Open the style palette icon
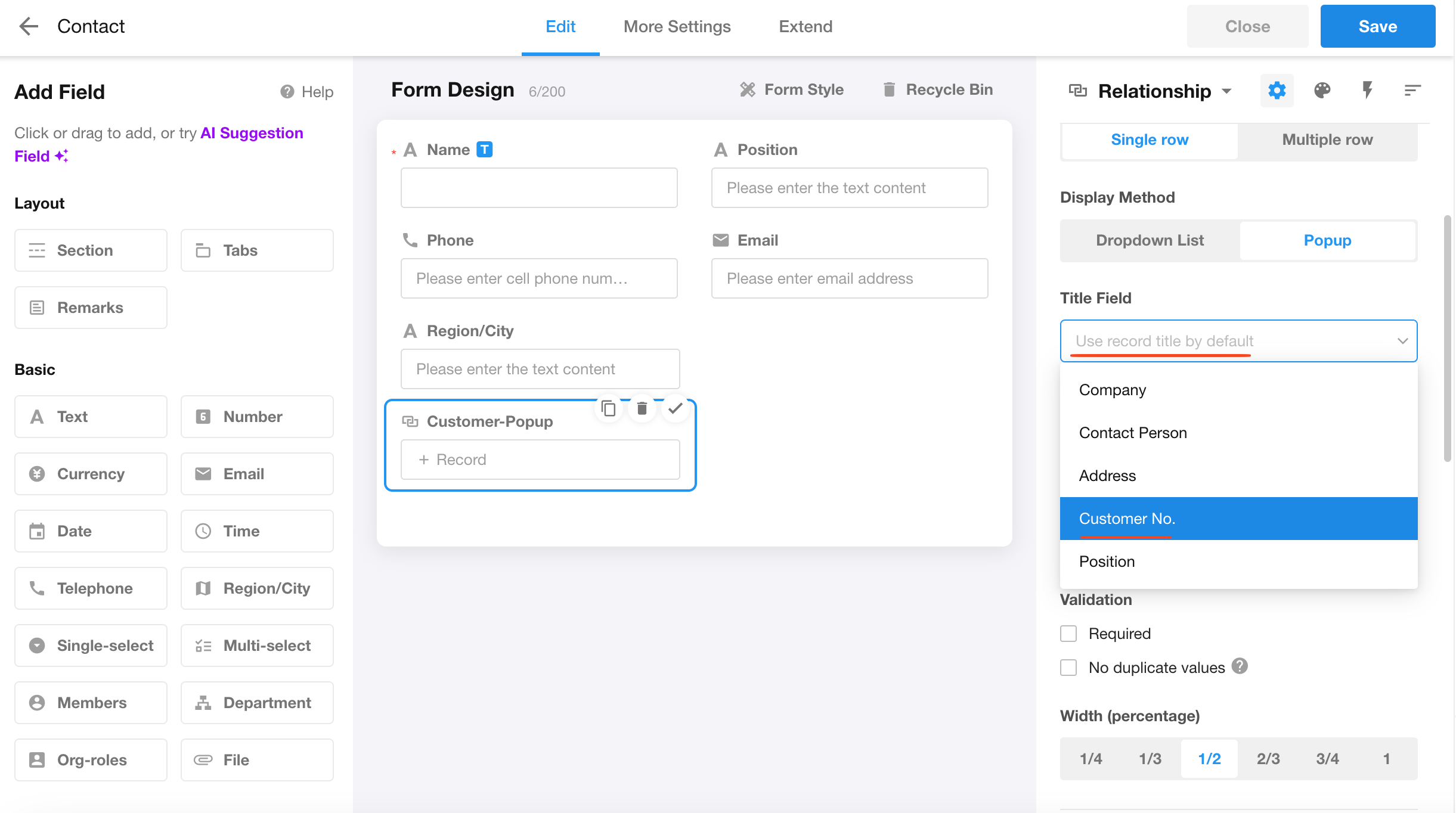The height and width of the screenshot is (813, 1456). click(x=1322, y=91)
